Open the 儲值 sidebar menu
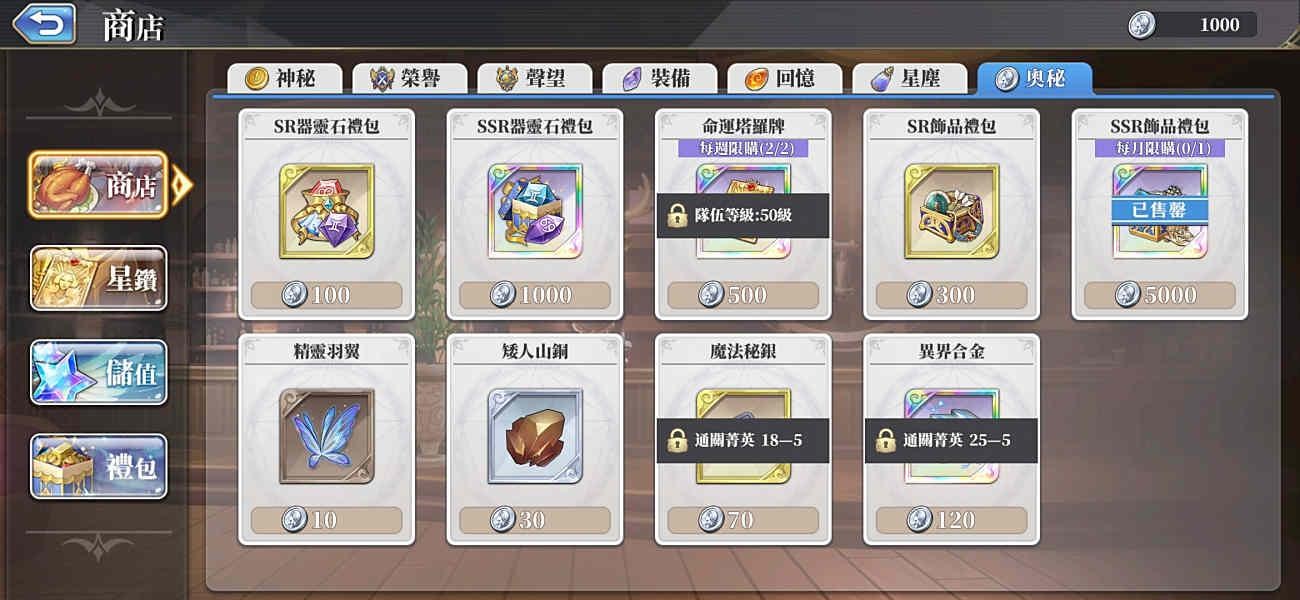1300x600 pixels. [x=98, y=372]
